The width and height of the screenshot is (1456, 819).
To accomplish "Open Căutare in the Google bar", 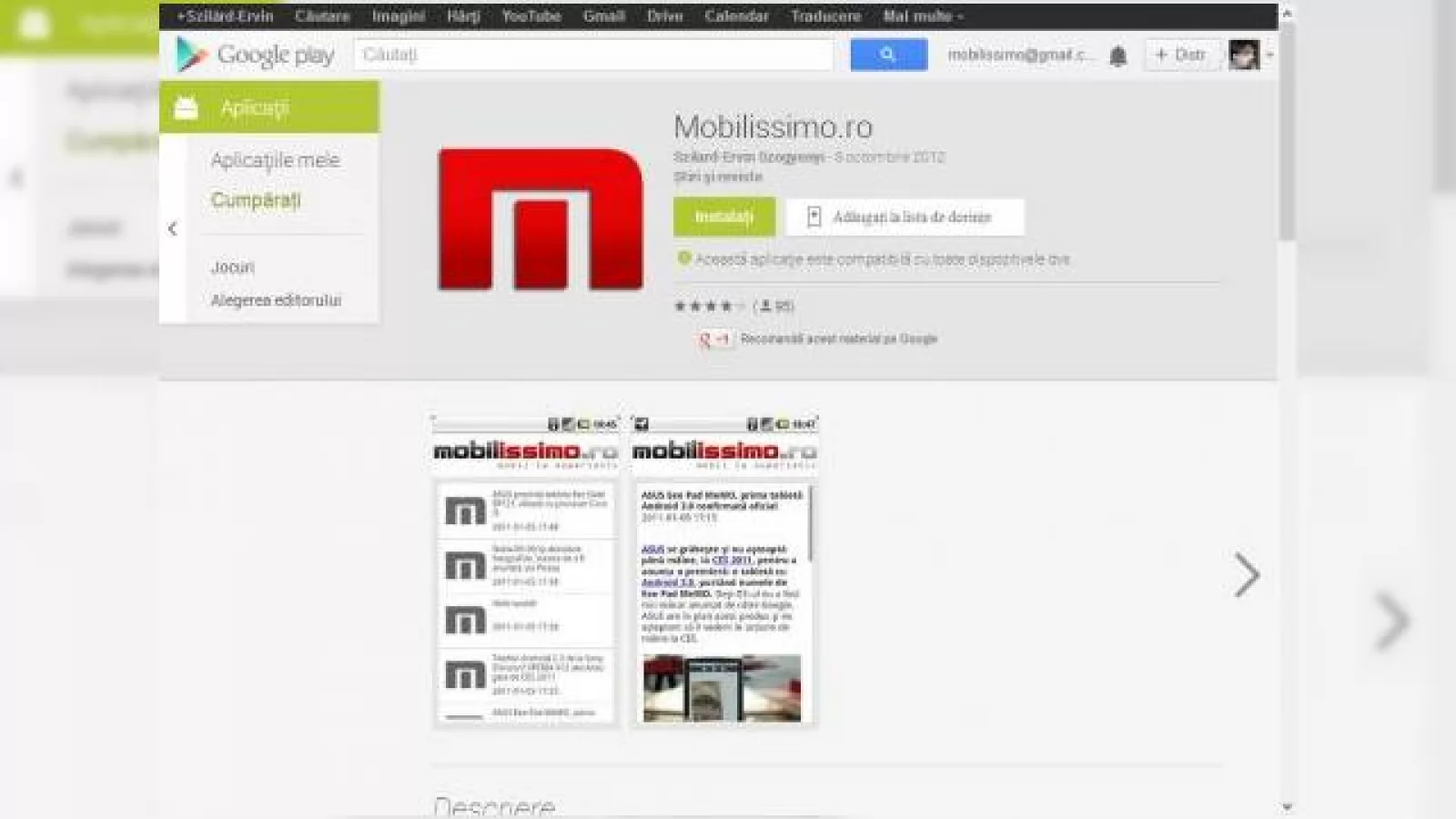I will point(322,15).
